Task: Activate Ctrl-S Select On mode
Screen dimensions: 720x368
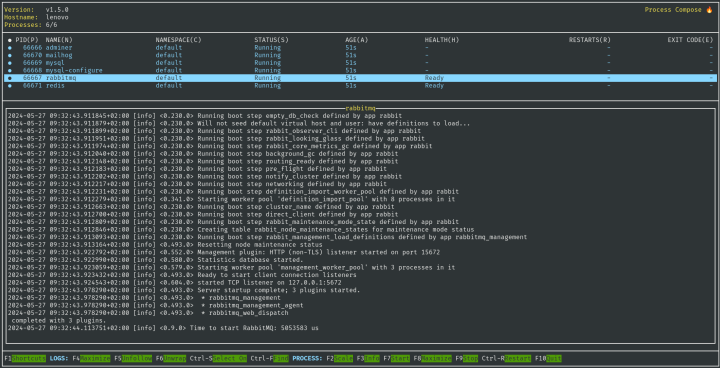Action: tap(218, 358)
